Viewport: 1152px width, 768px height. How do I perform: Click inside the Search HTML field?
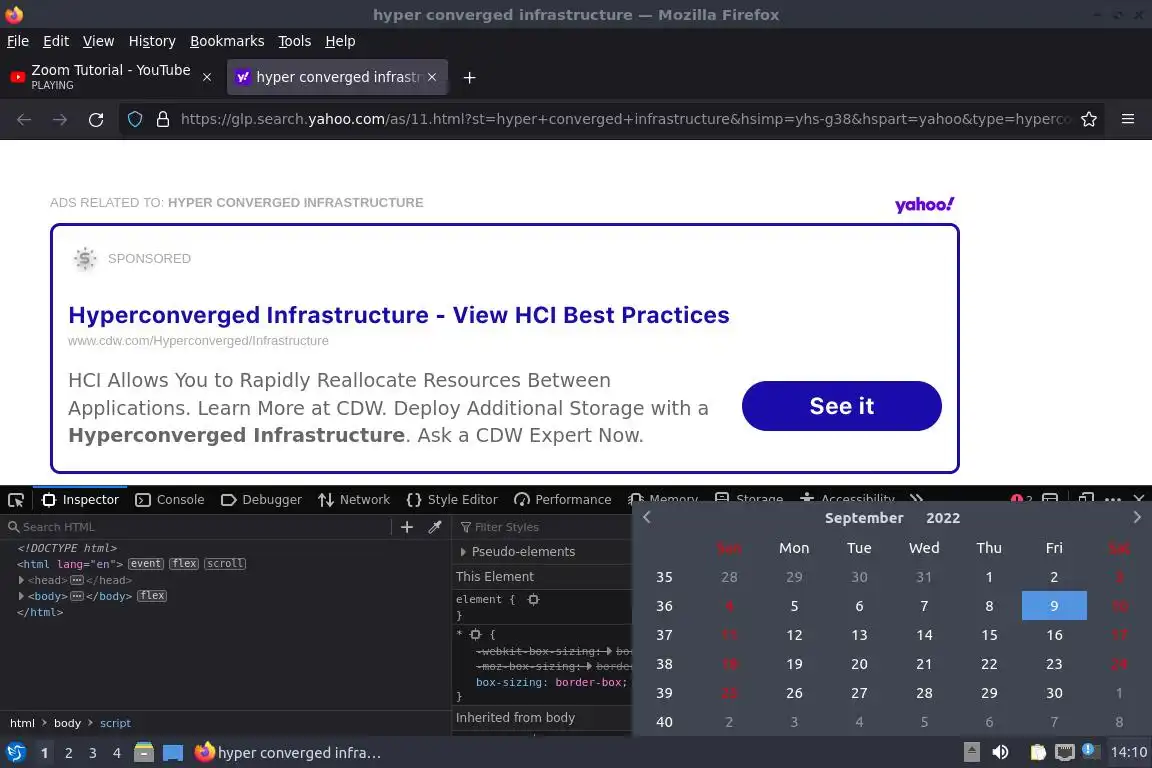[x=198, y=527]
